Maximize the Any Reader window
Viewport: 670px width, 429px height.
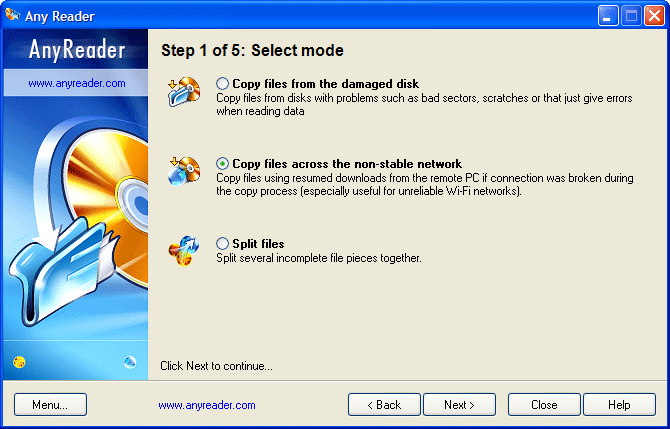tap(631, 15)
